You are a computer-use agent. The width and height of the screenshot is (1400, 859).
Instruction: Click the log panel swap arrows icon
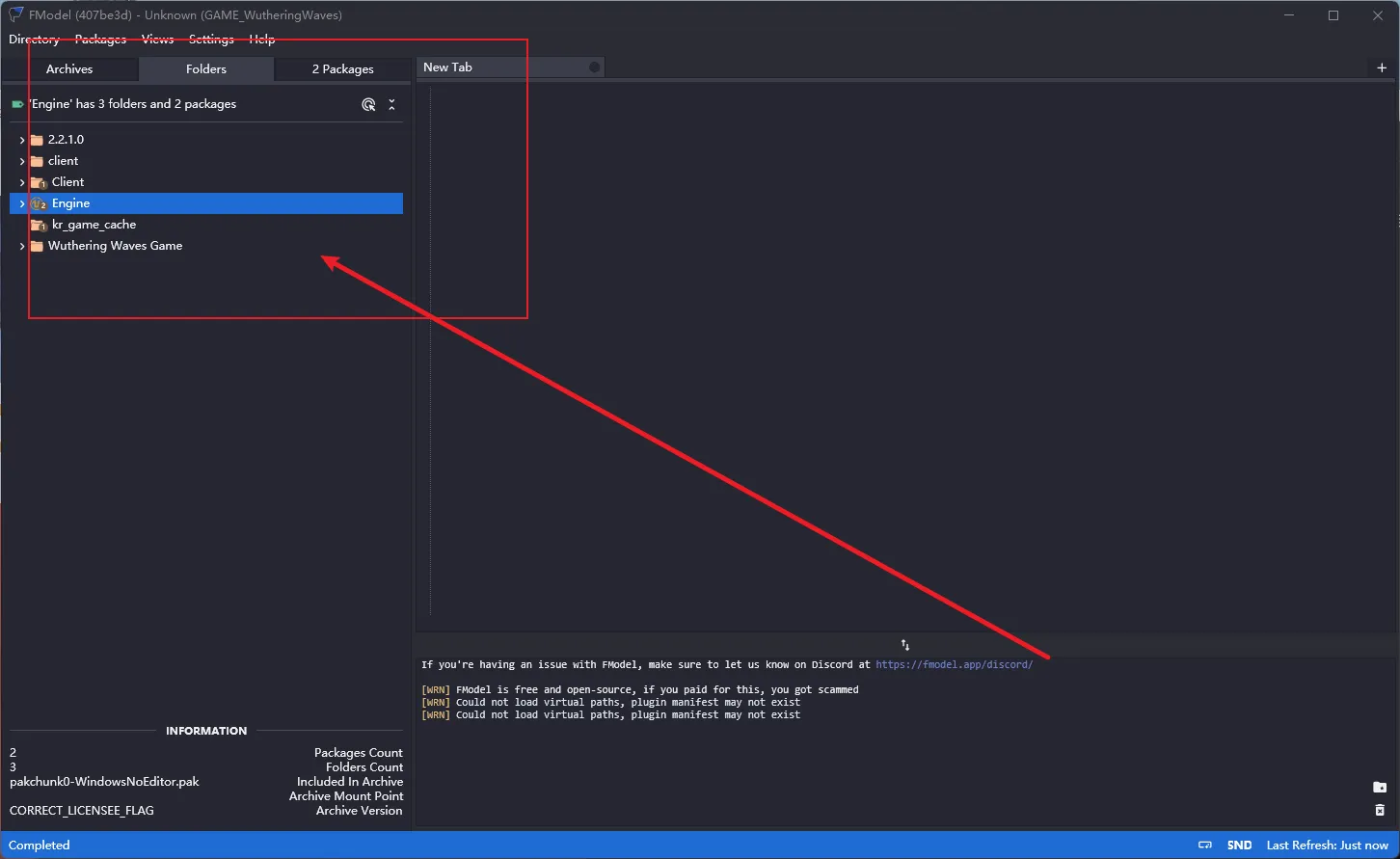click(x=905, y=645)
